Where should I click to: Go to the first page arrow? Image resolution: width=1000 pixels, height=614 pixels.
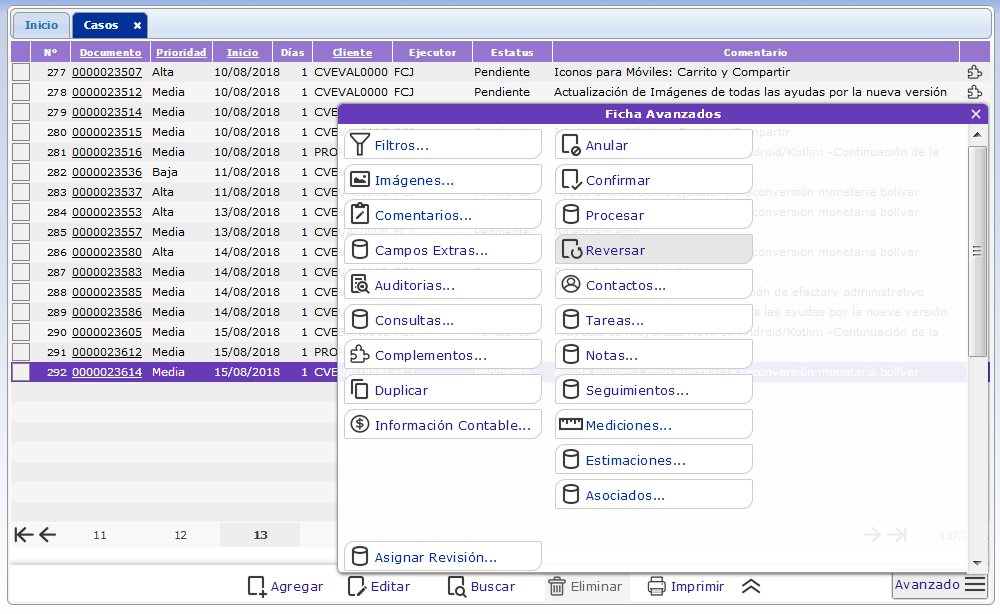pyautogui.click(x=24, y=535)
